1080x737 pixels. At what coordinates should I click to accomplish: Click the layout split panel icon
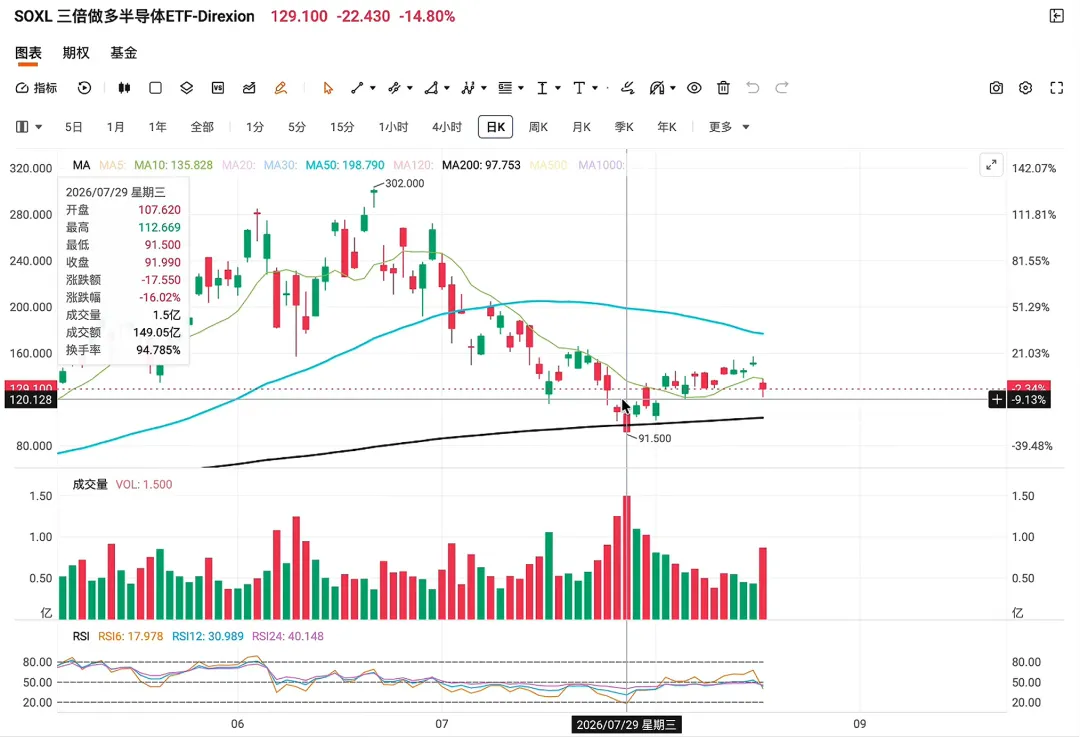(22, 127)
